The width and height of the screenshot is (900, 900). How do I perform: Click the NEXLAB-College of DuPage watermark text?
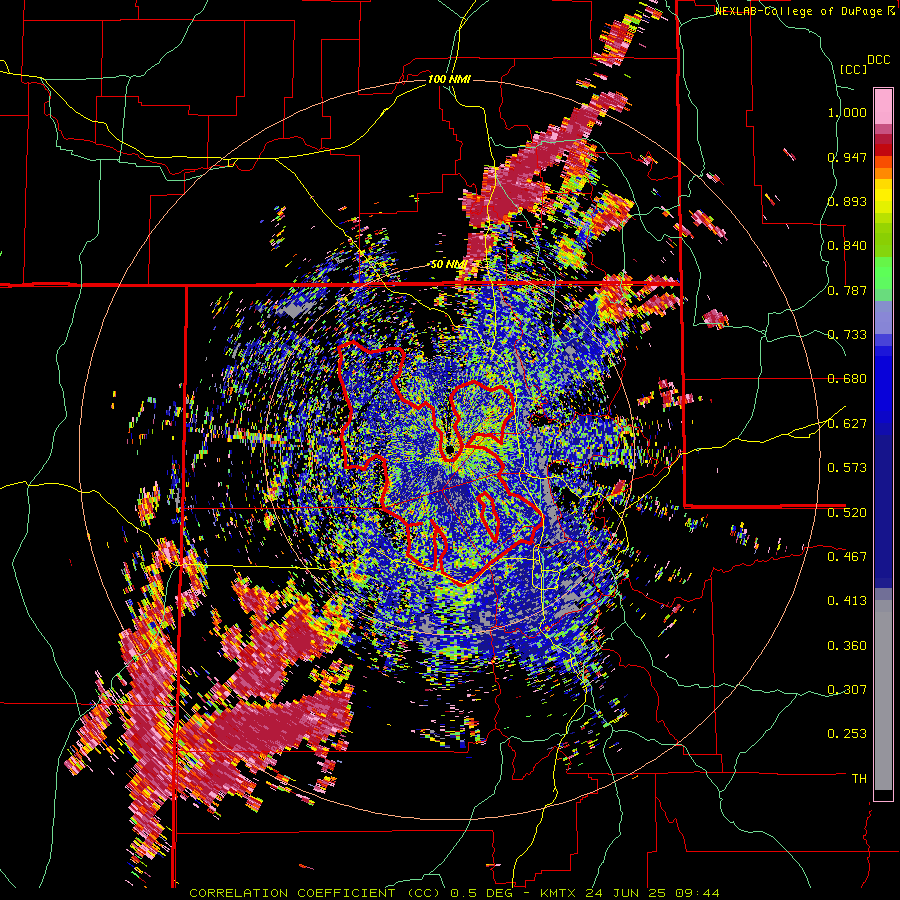[x=805, y=11]
